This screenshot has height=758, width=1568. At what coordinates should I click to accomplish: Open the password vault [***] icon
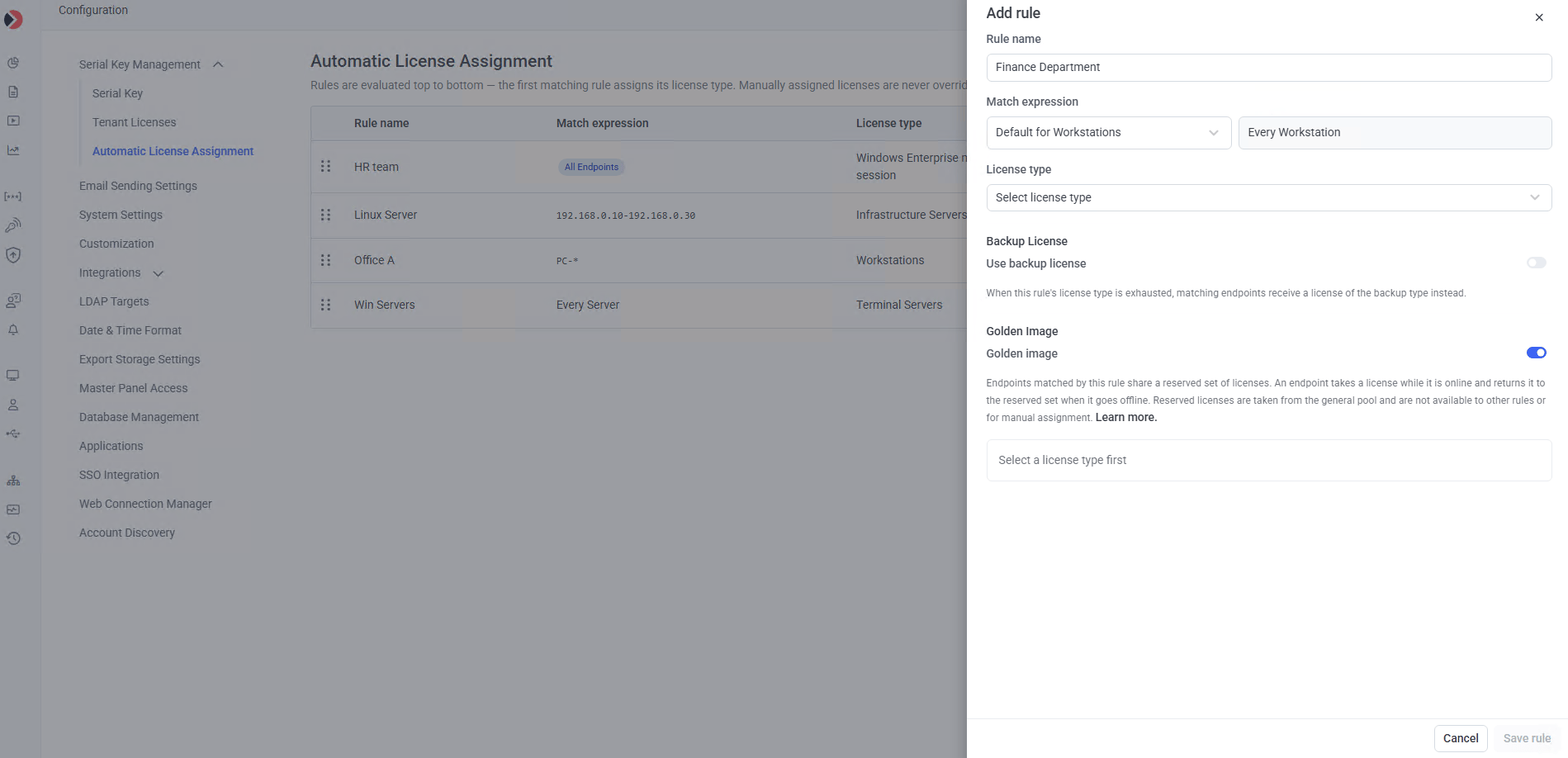(13, 197)
